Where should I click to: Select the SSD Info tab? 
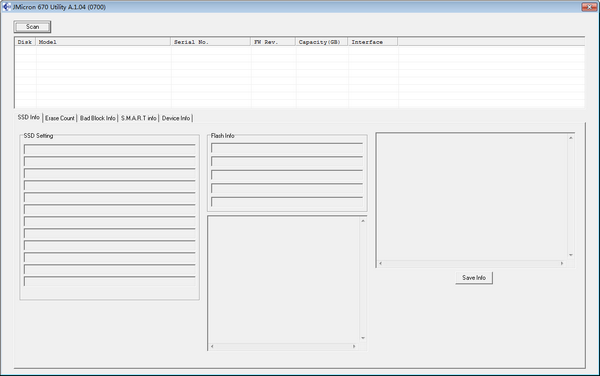point(29,117)
